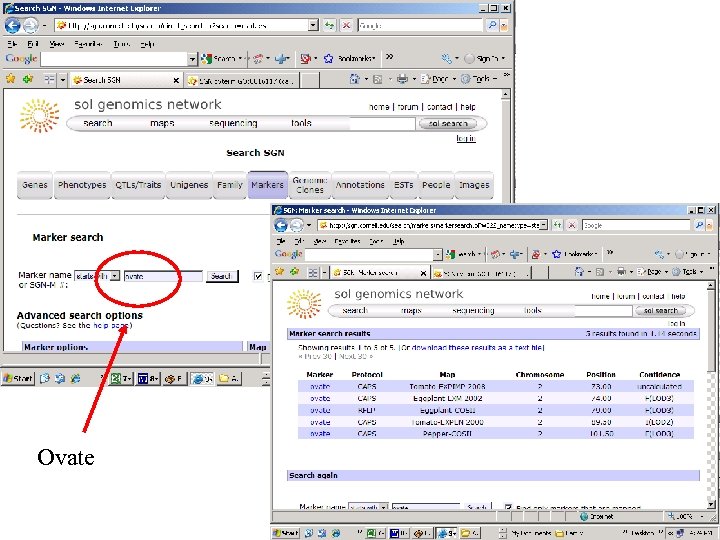Open Help menu in Search SGN window
Screen dimensions: 720x540
pyautogui.click(x=147, y=44)
